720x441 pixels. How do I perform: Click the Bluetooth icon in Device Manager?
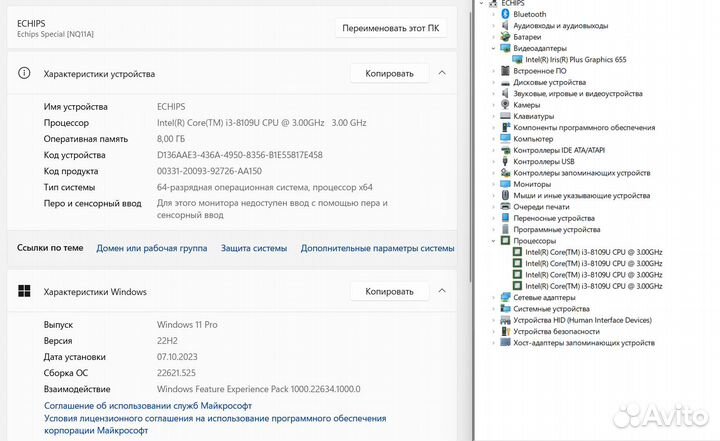pos(506,14)
